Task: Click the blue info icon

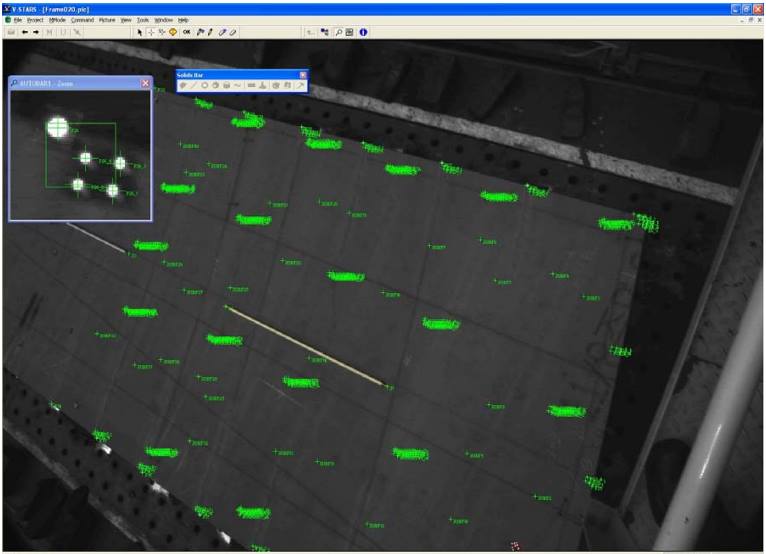Action: (x=363, y=32)
